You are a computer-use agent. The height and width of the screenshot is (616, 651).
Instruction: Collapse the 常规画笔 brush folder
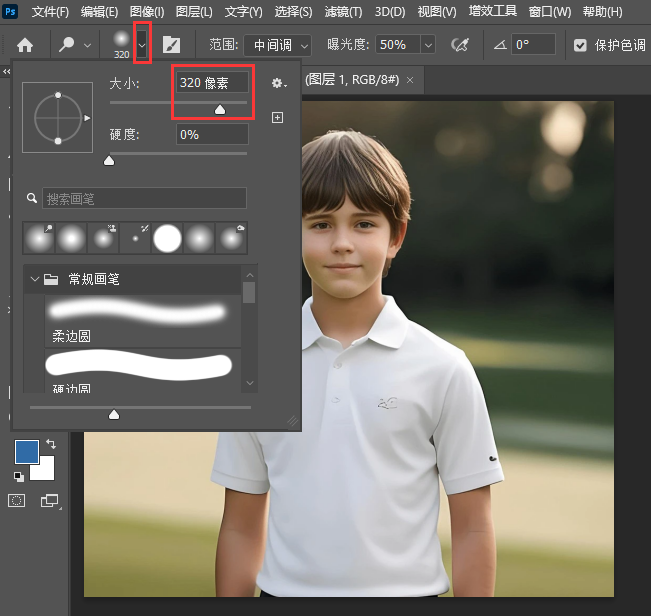click(35, 279)
